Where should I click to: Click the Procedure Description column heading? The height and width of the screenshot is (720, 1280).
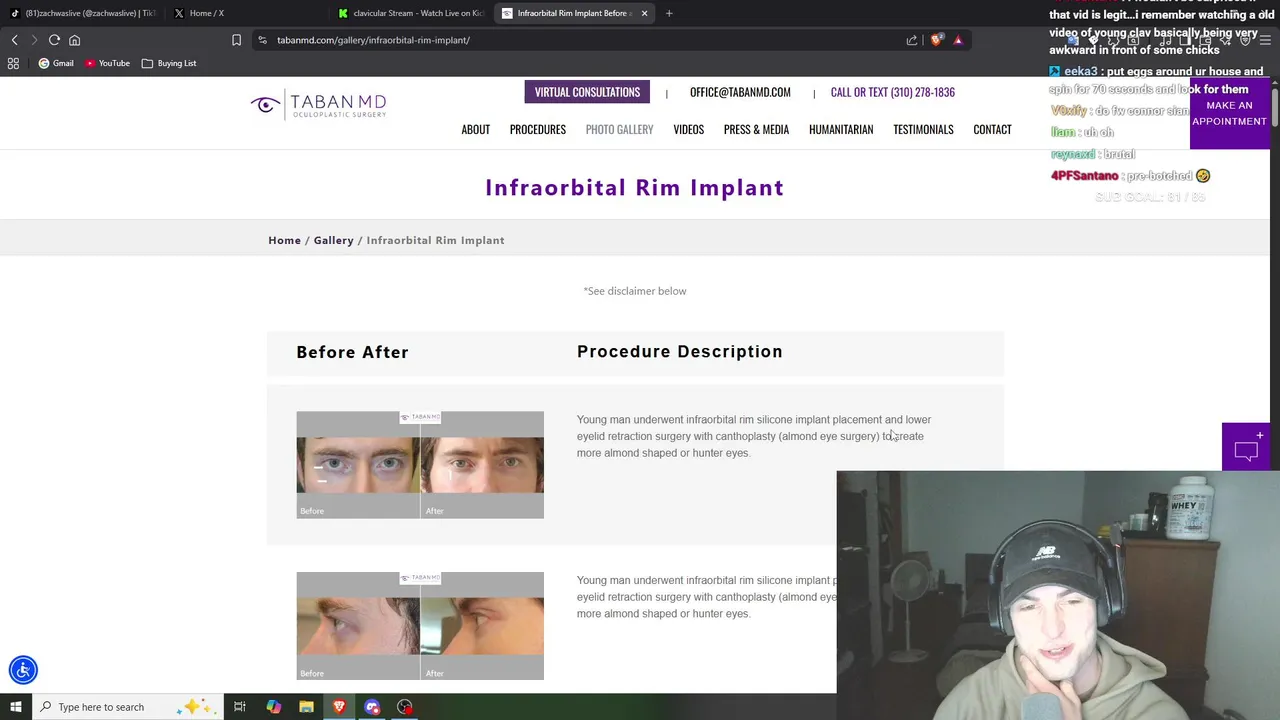(x=680, y=352)
